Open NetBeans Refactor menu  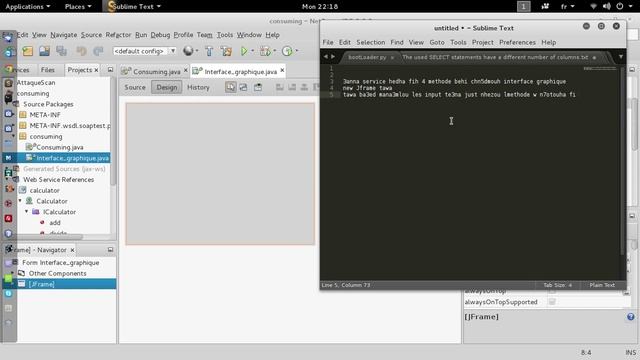point(118,35)
